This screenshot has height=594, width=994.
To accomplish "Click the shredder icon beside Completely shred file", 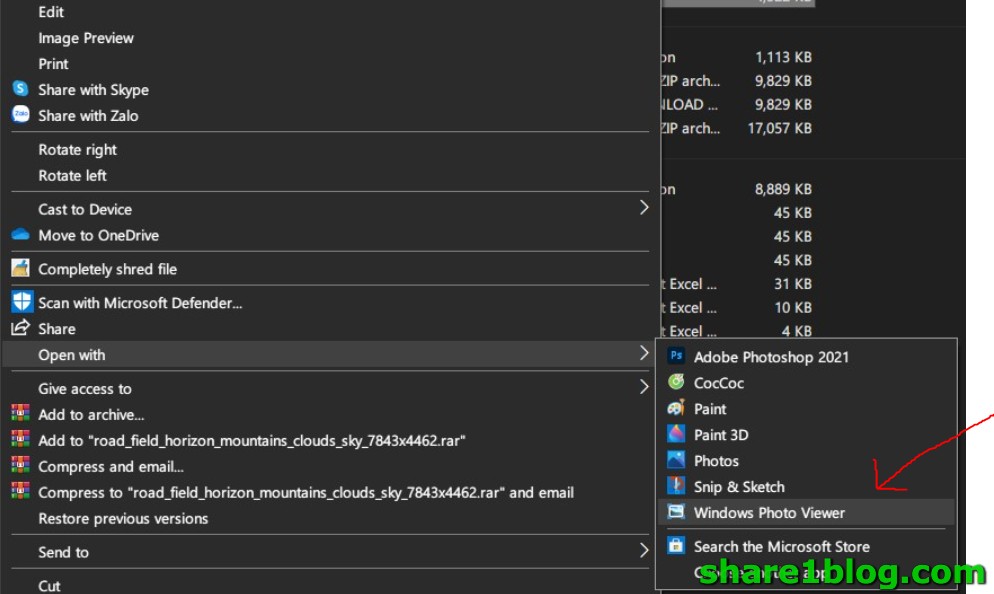I will 20,268.
